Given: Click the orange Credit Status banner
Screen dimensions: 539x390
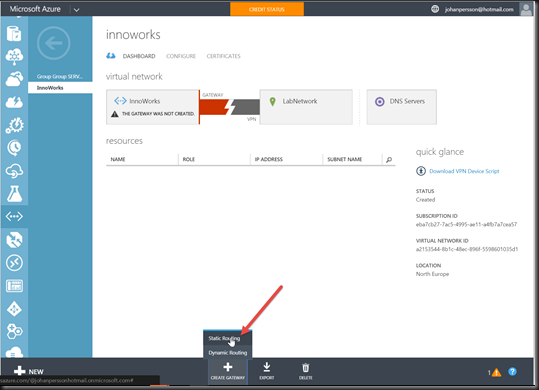Looking at the screenshot, I should pyautogui.click(x=267, y=9).
